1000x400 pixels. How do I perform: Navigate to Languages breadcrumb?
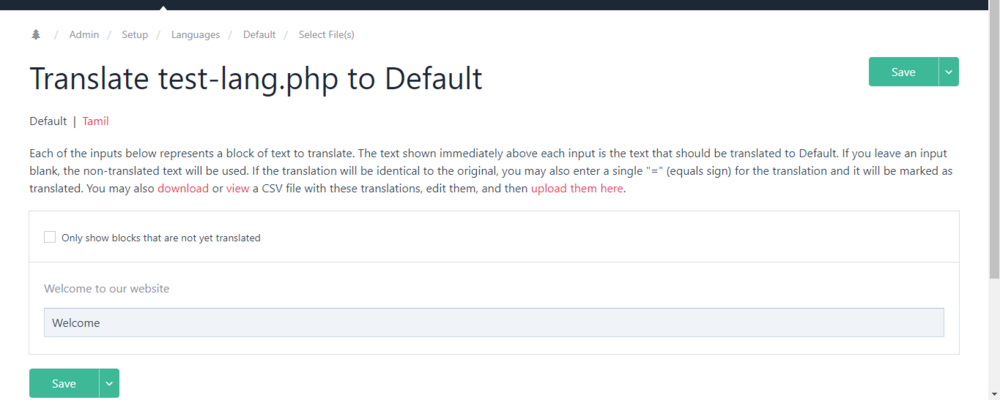tap(195, 35)
